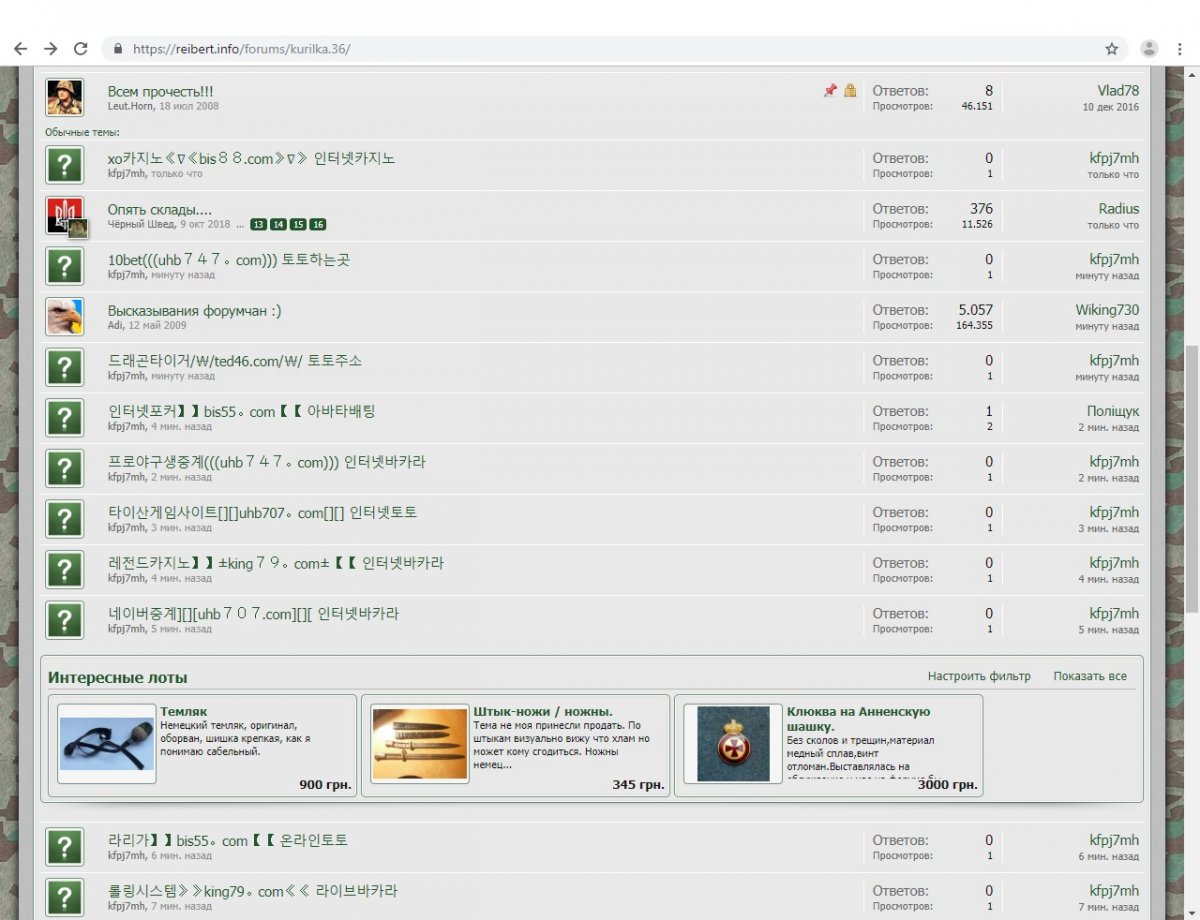
Task: Open last poster Vlad78 profile
Action: [1118, 90]
